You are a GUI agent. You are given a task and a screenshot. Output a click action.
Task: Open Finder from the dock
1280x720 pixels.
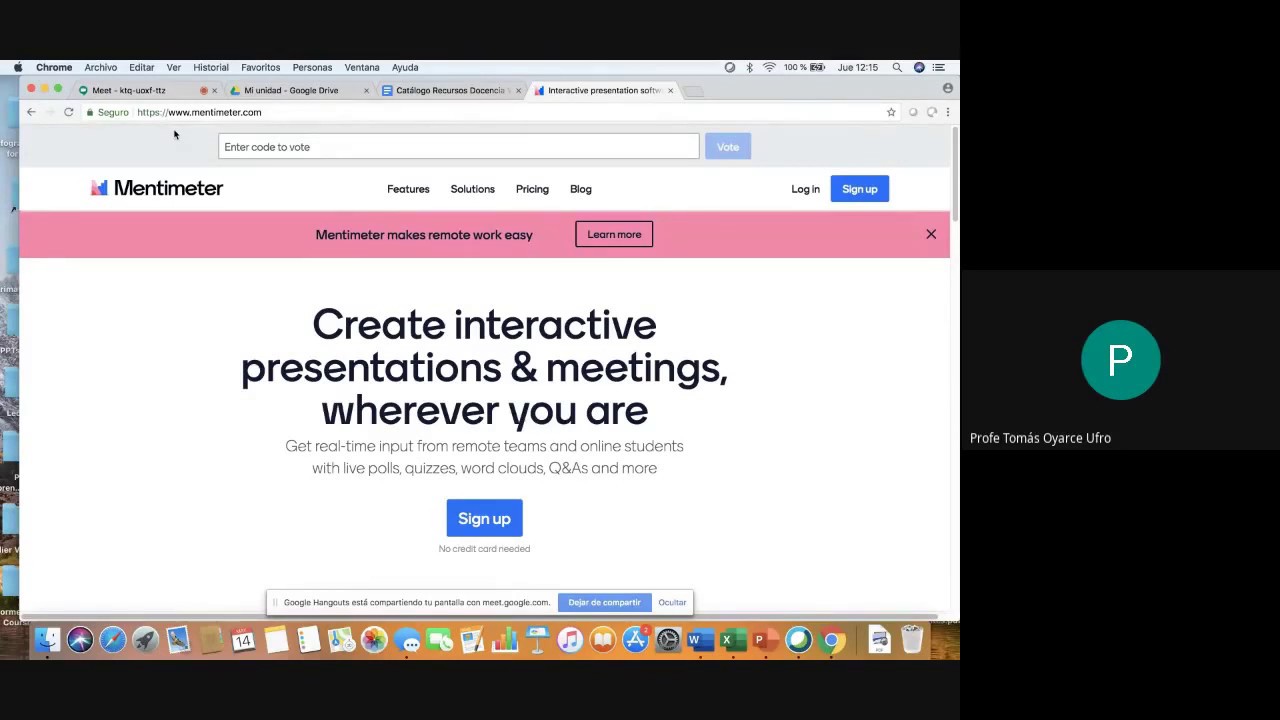(46, 639)
